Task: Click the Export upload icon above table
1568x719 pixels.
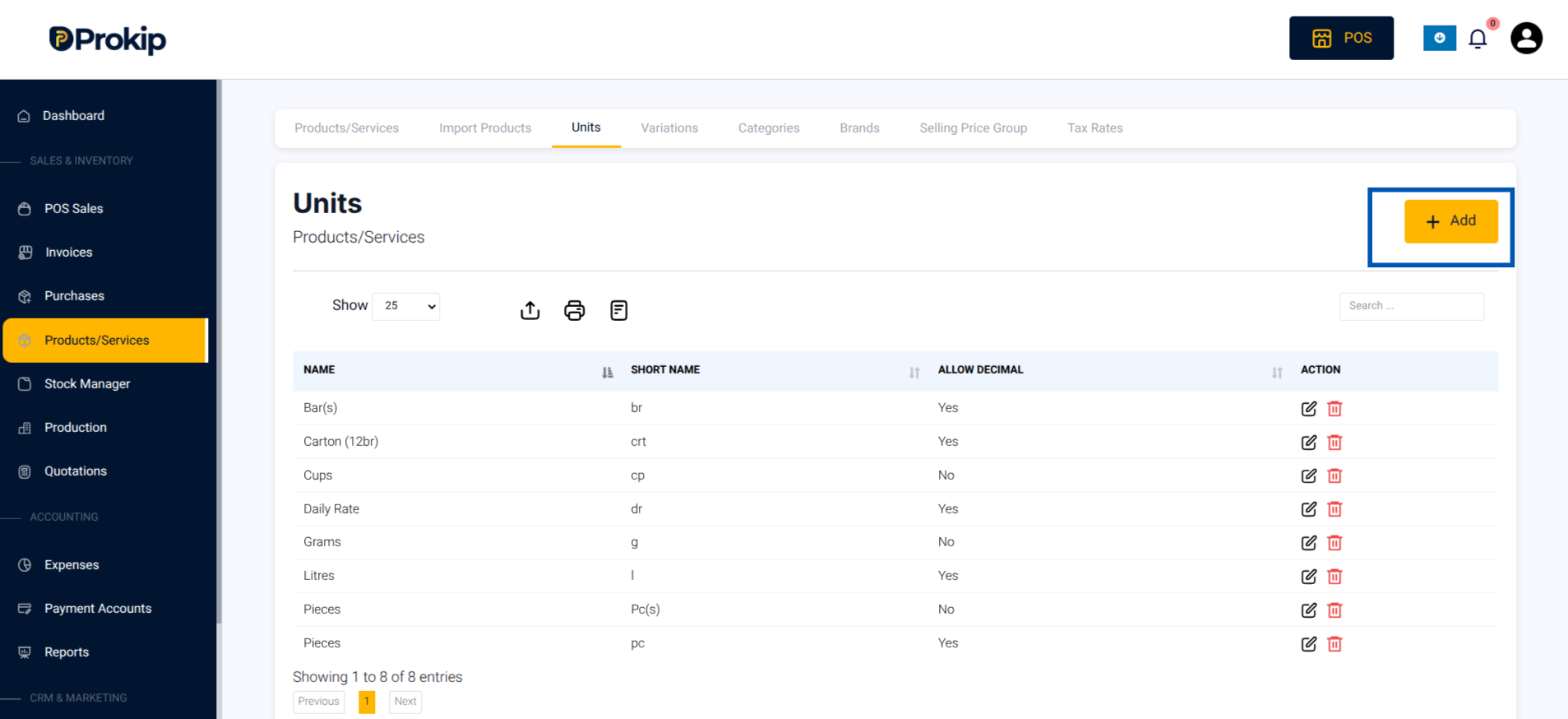Action: 530,310
